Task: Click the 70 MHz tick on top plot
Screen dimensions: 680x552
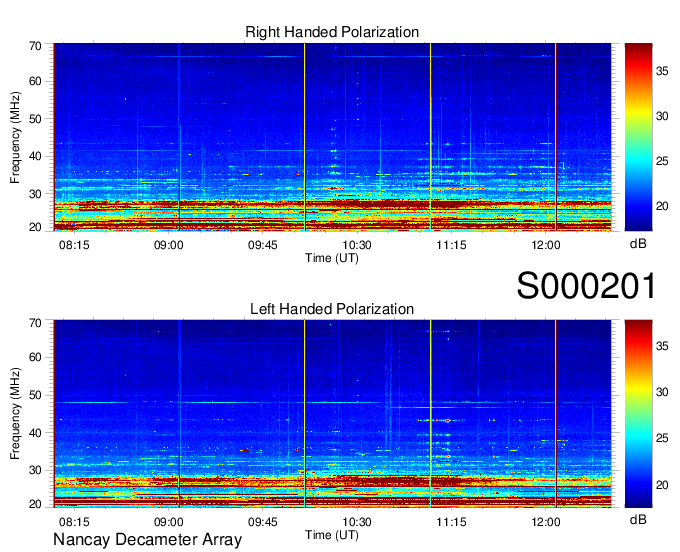Action: coord(35,46)
